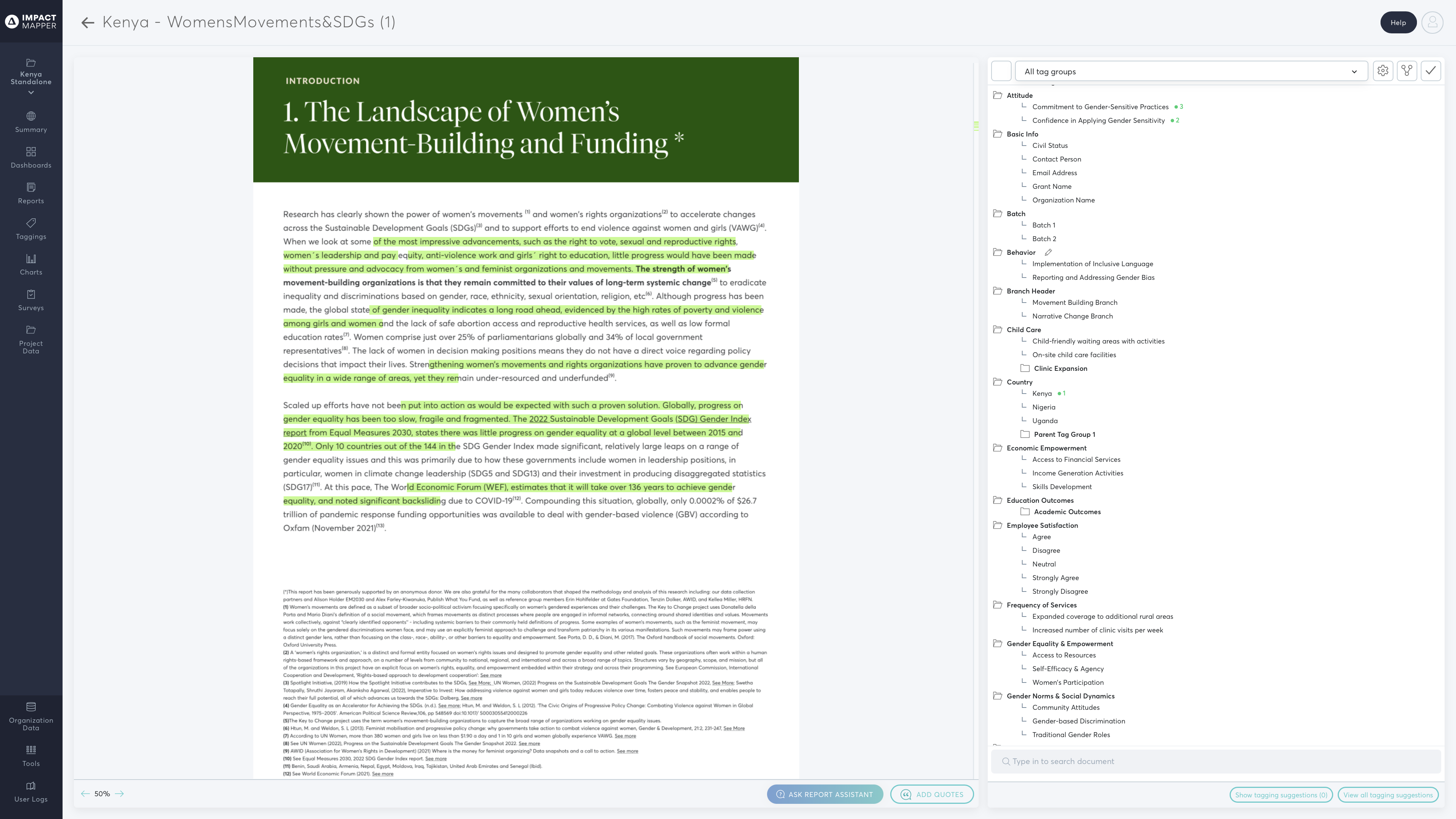Expand the Parent Tag Group 1 subfolder
Image resolution: width=1456 pixels, height=819 pixels.
1025,434
